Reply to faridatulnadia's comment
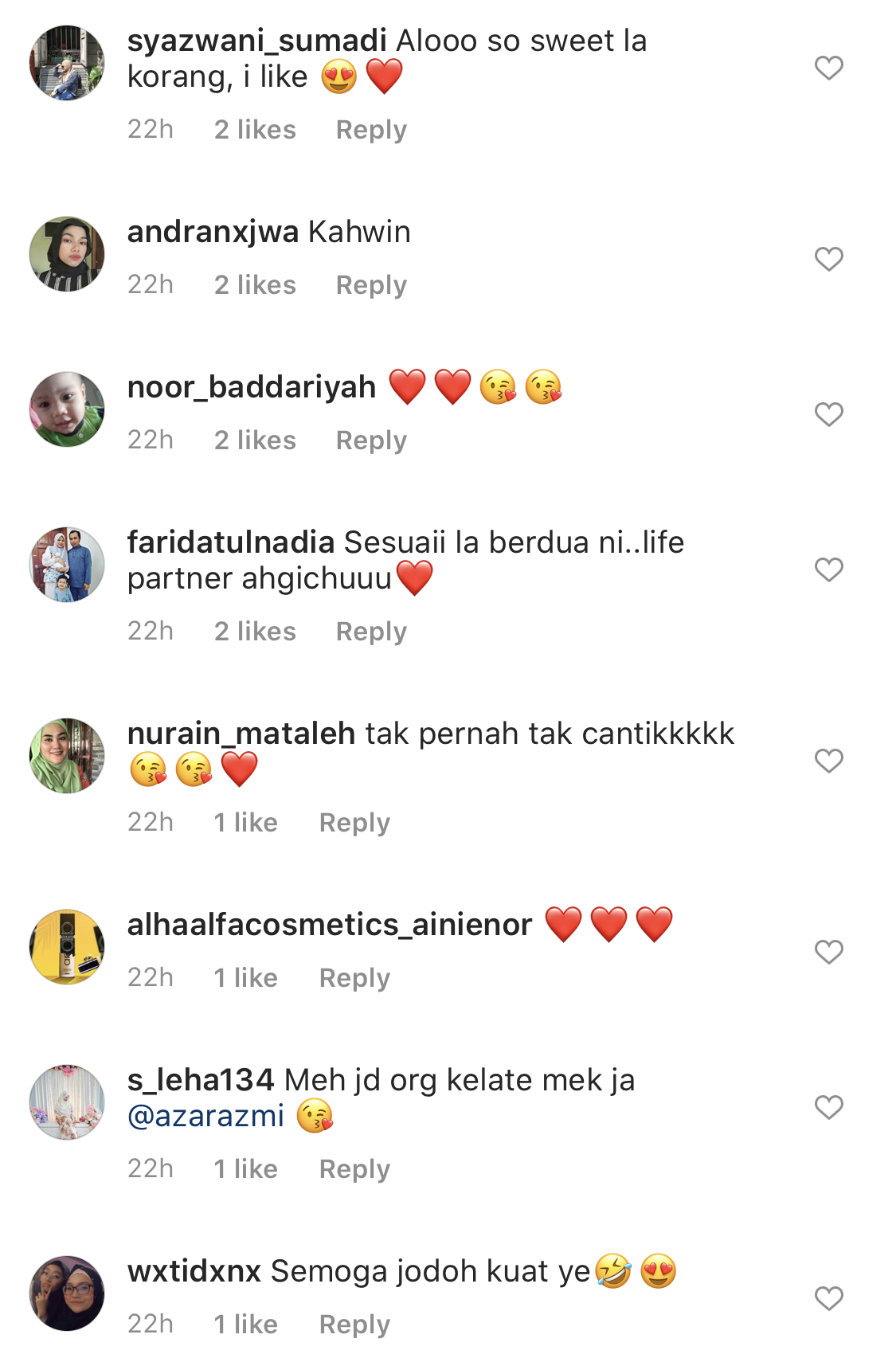 click(x=371, y=632)
